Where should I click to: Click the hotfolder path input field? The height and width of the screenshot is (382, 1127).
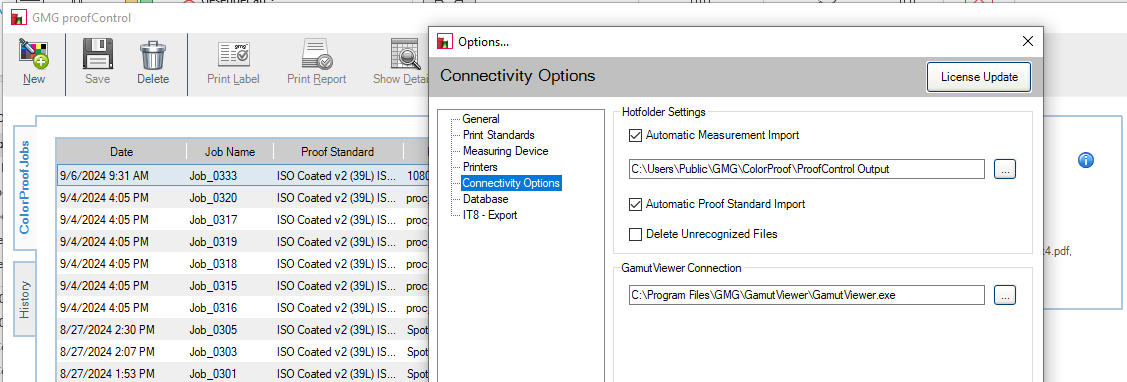[x=806, y=170]
